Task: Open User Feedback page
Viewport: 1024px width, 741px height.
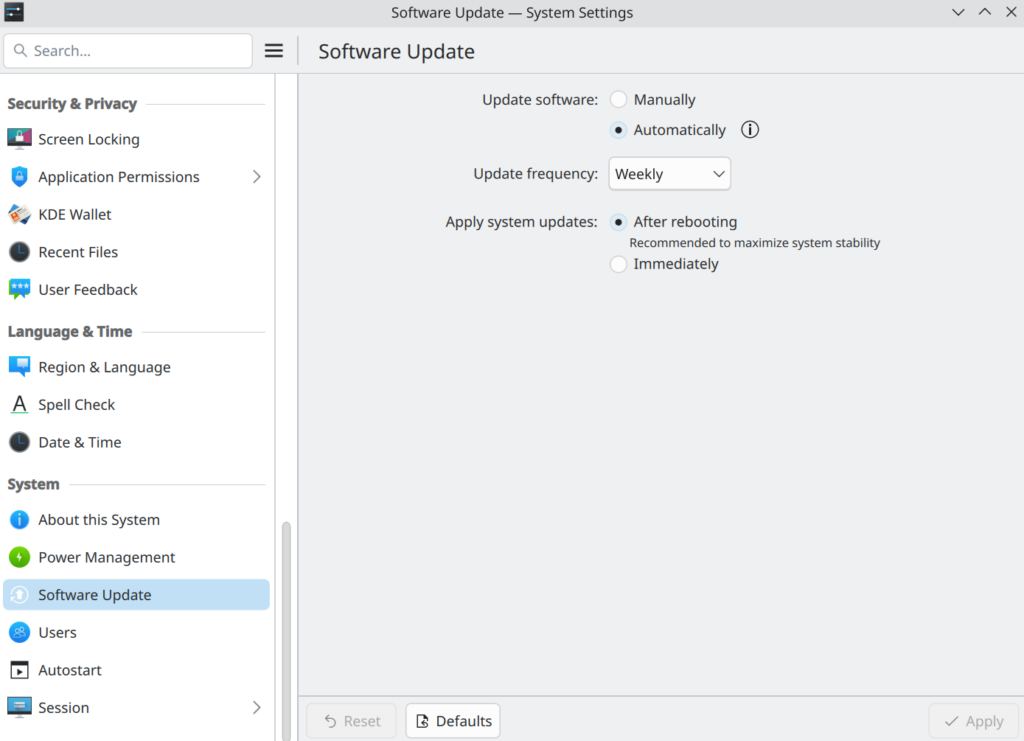Action: click(x=136, y=289)
